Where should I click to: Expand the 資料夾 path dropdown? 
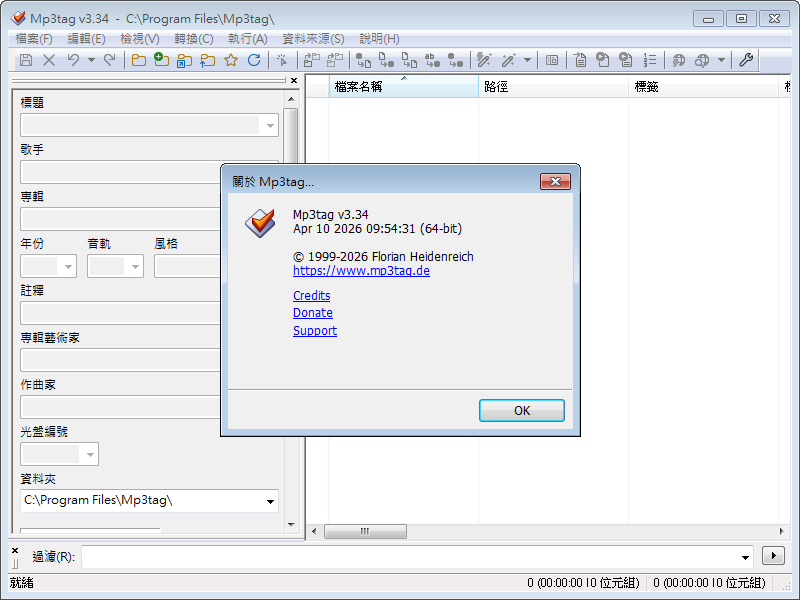click(x=270, y=502)
